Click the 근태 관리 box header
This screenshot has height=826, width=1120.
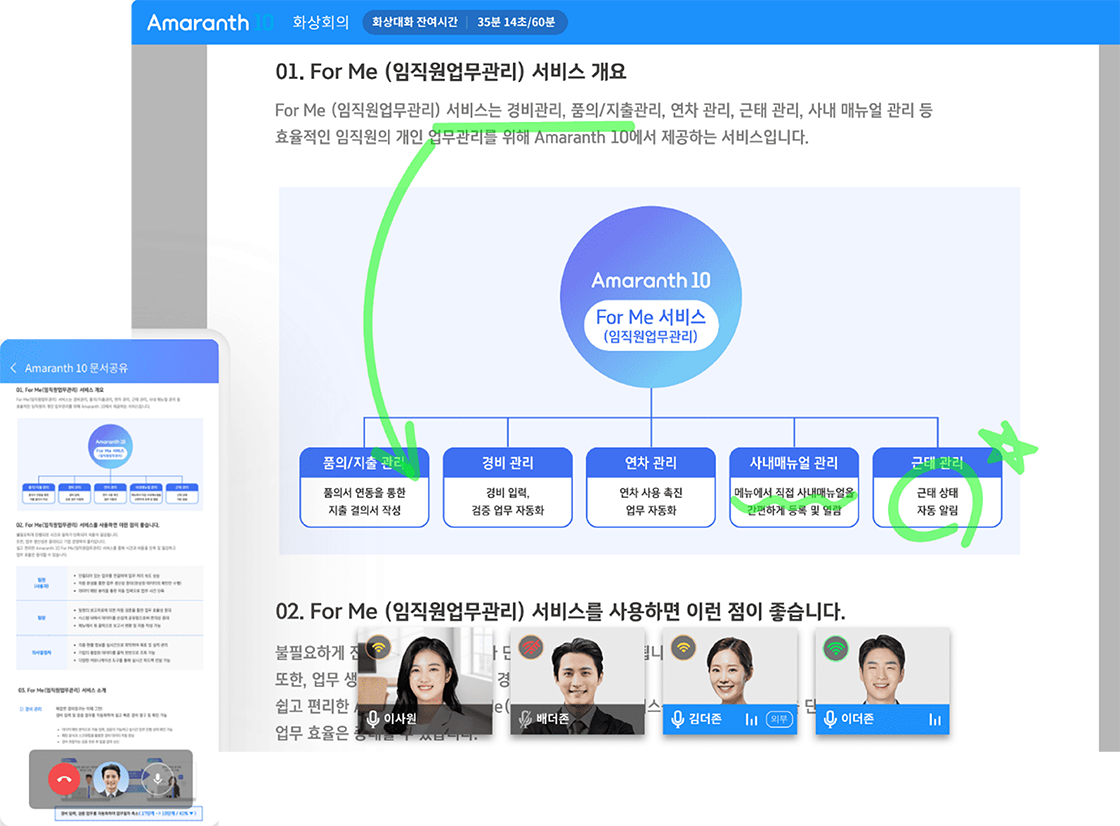[937, 463]
